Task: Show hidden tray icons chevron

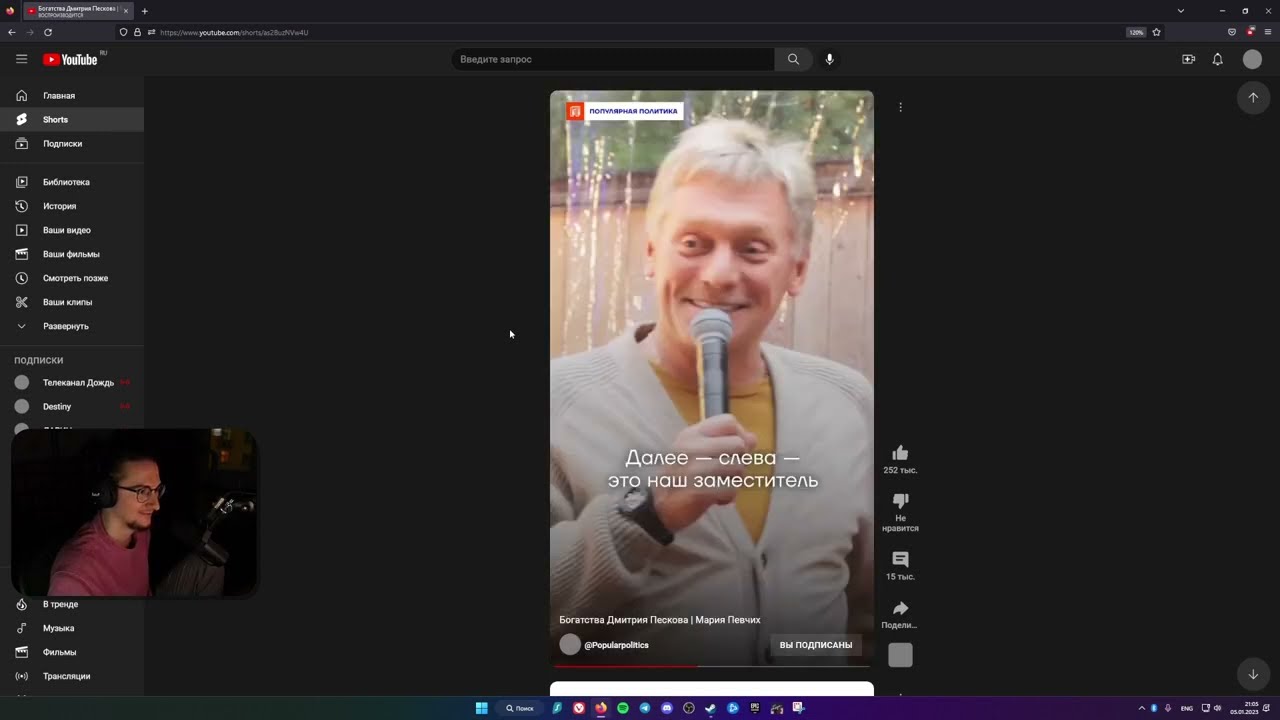Action: pos(1141,708)
